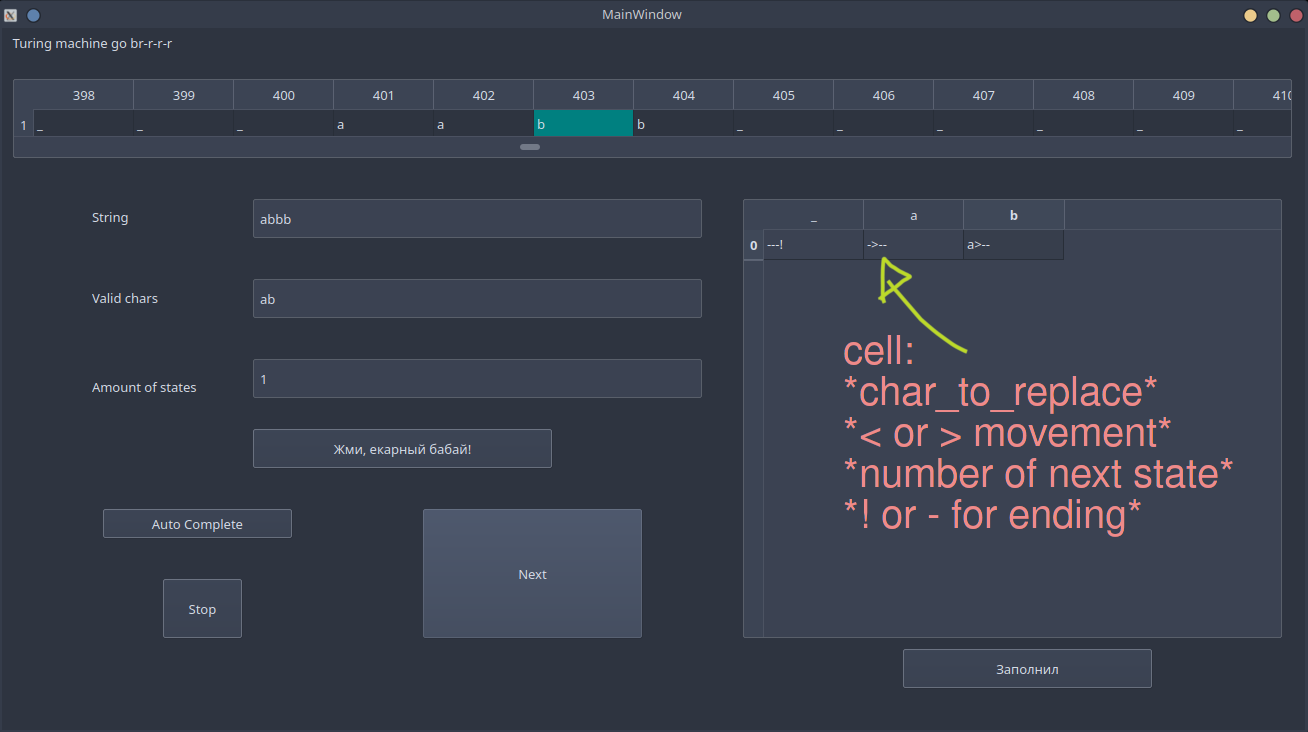Select blank tape cell under 400
The width and height of the screenshot is (1308, 732).
[283, 123]
